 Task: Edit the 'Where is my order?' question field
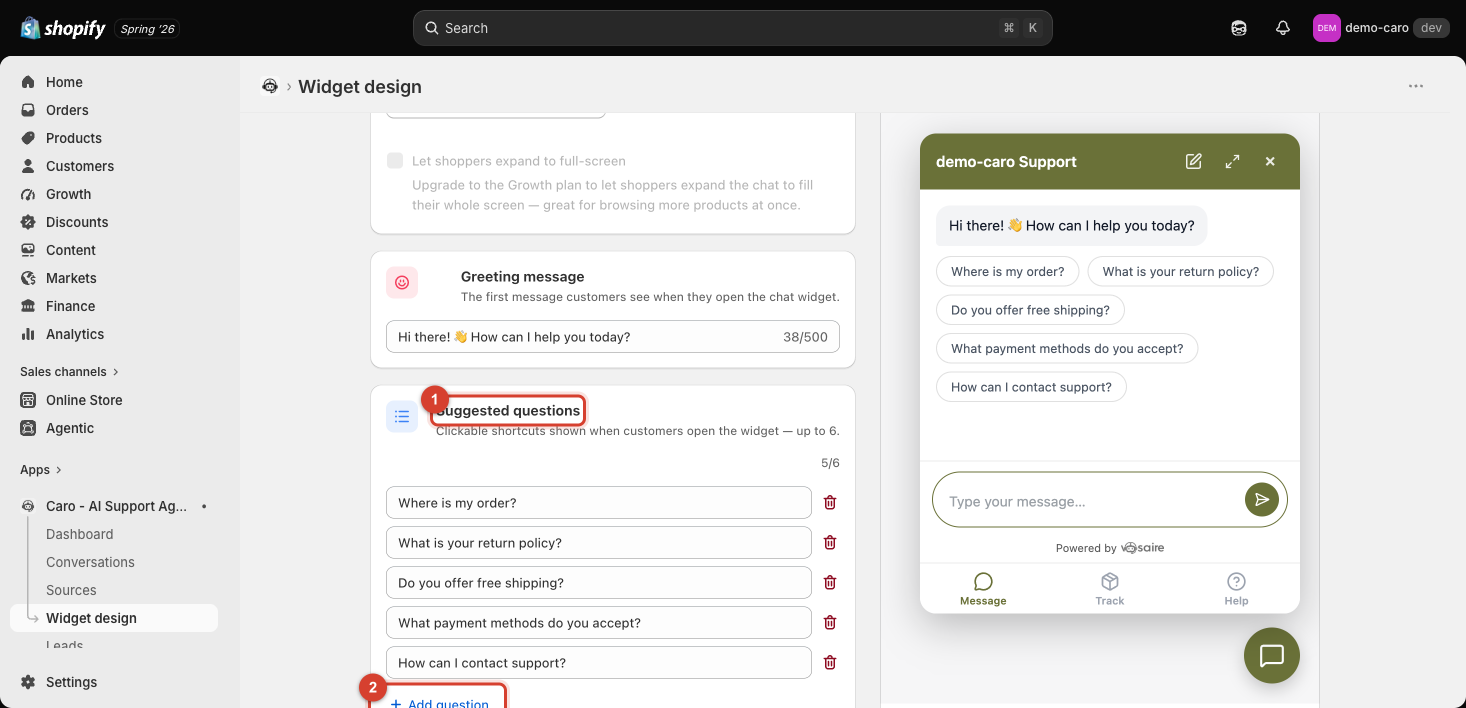(599, 503)
